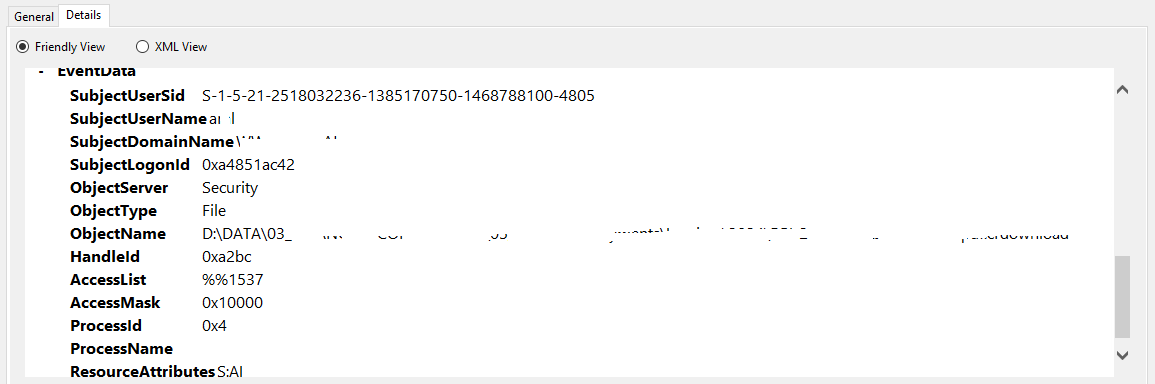1155x384 pixels.
Task: Click the SubjectDomainName field label
Action: 152,142
